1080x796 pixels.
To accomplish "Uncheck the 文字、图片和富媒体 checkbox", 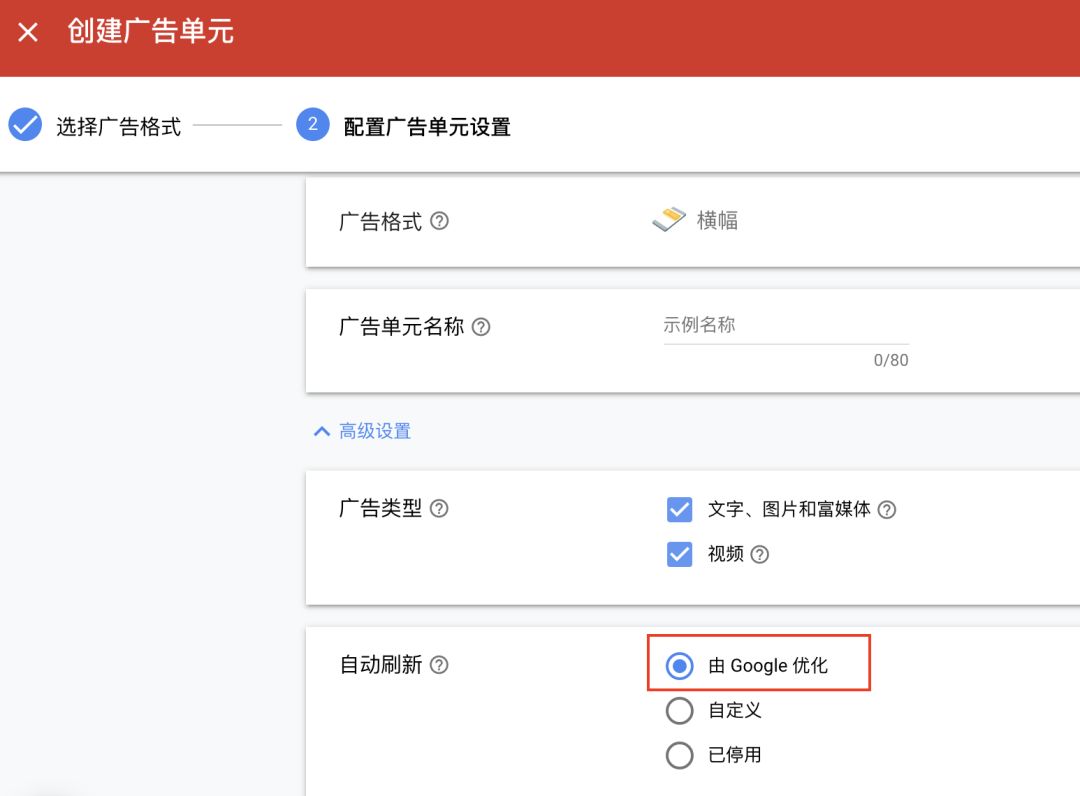I will point(679,510).
